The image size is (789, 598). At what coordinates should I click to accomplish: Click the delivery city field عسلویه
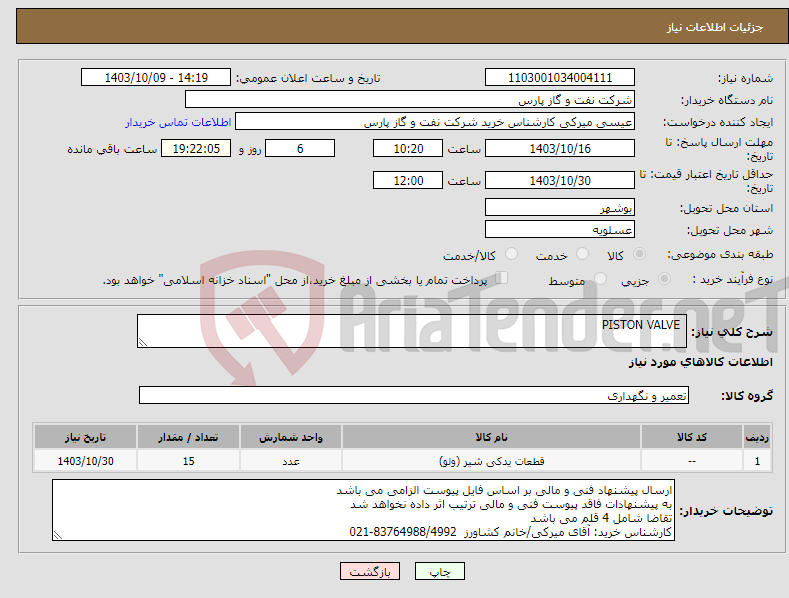pos(560,230)
